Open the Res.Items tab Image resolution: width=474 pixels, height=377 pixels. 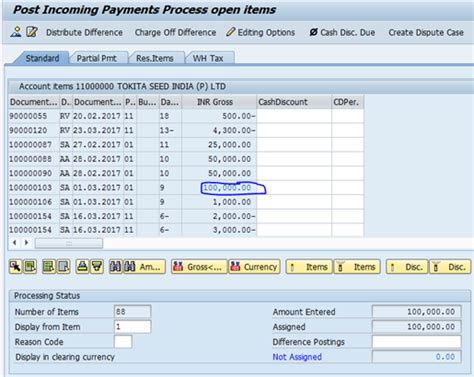click(x=155, y=58)
